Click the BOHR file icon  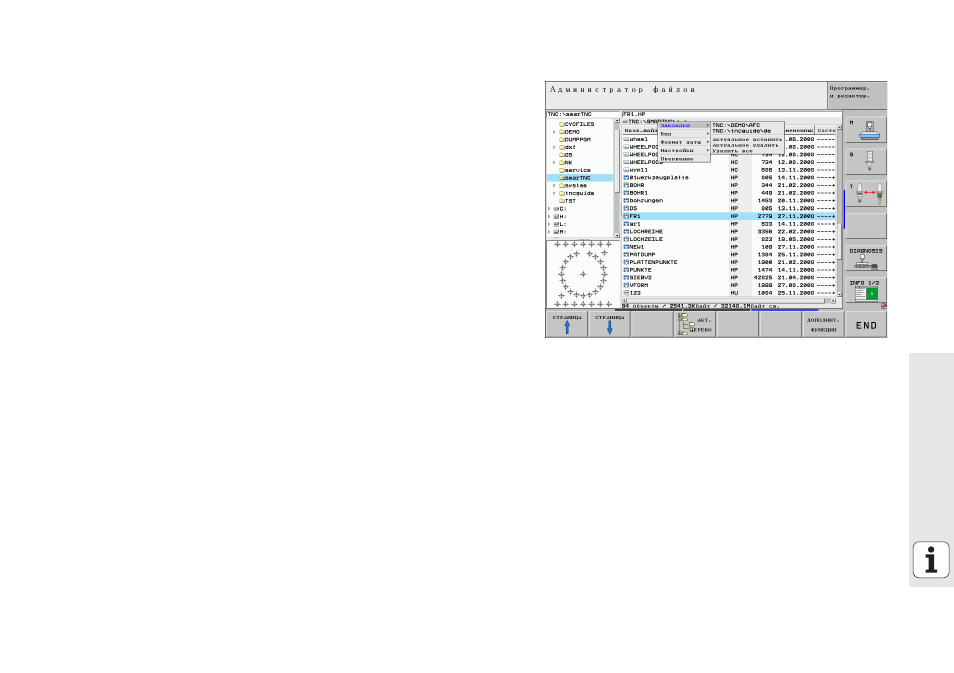coord(626,185)
